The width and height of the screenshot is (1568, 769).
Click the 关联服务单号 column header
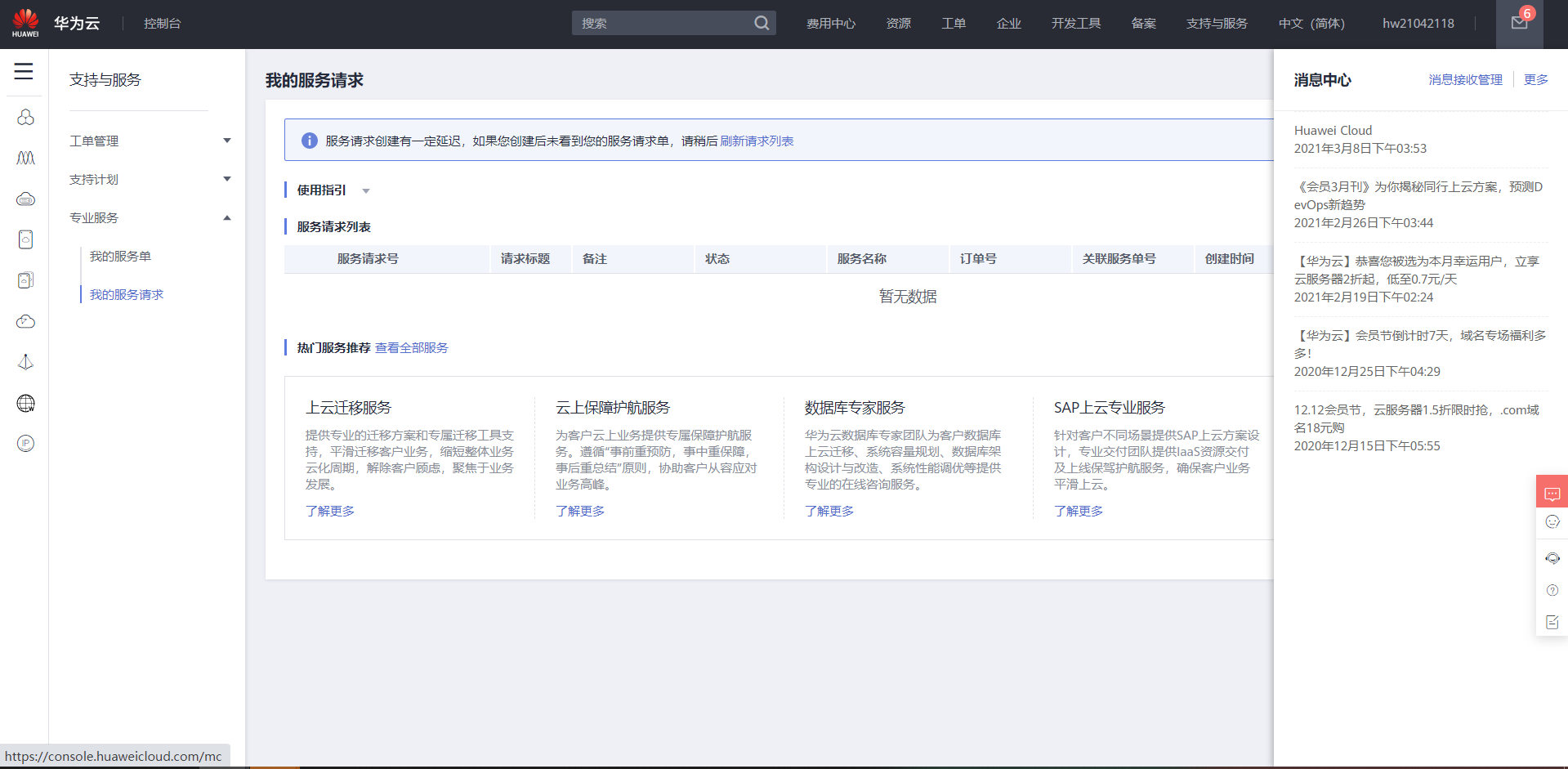click(x=1119, y=258)
